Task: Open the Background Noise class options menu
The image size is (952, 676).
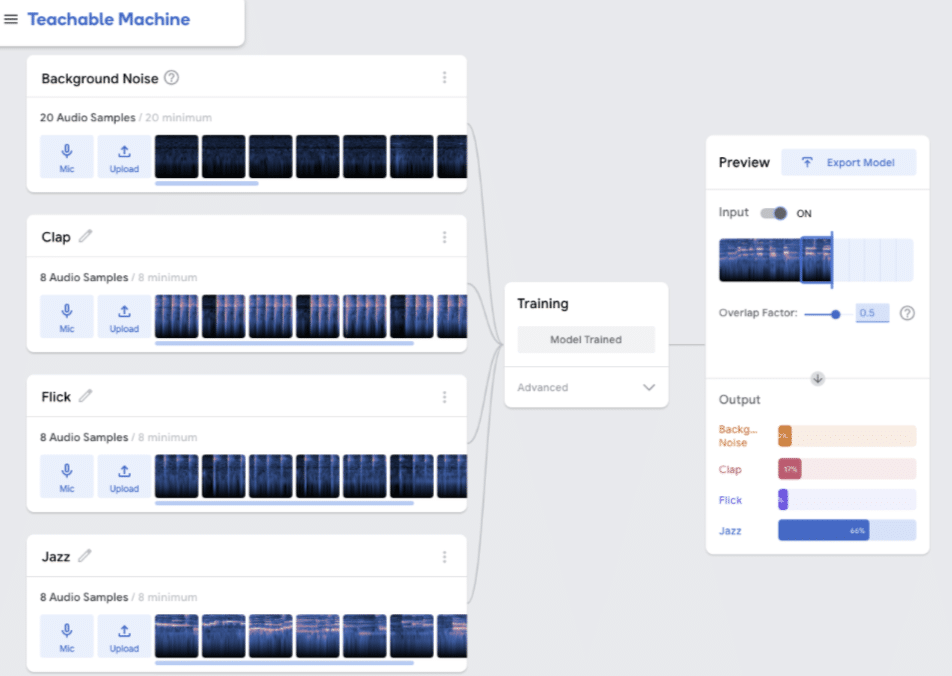Action: pyautogui.click(x=444, y=78)
